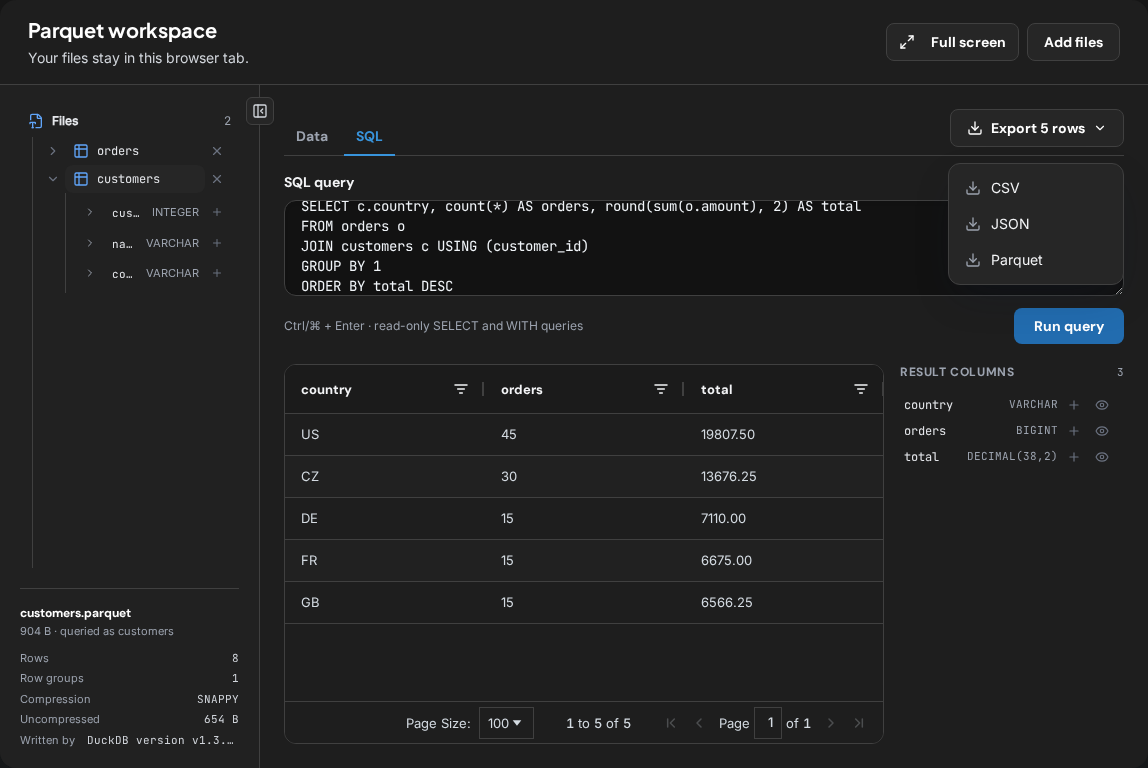Click the orders table icon
The image size is (1148, 768).
click(x=81, y=151)
